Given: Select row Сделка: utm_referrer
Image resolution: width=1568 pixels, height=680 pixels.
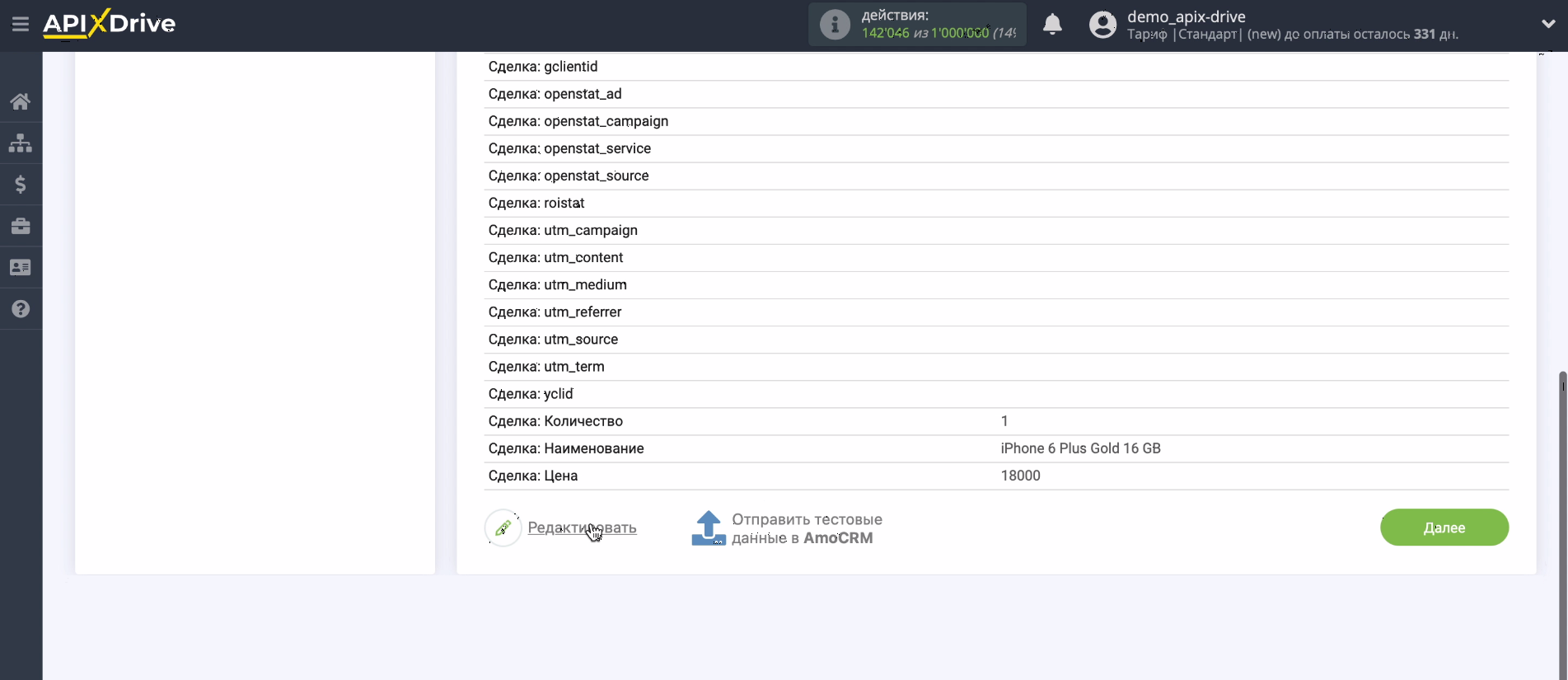Looking at the screenshot, I should (996, 312).
